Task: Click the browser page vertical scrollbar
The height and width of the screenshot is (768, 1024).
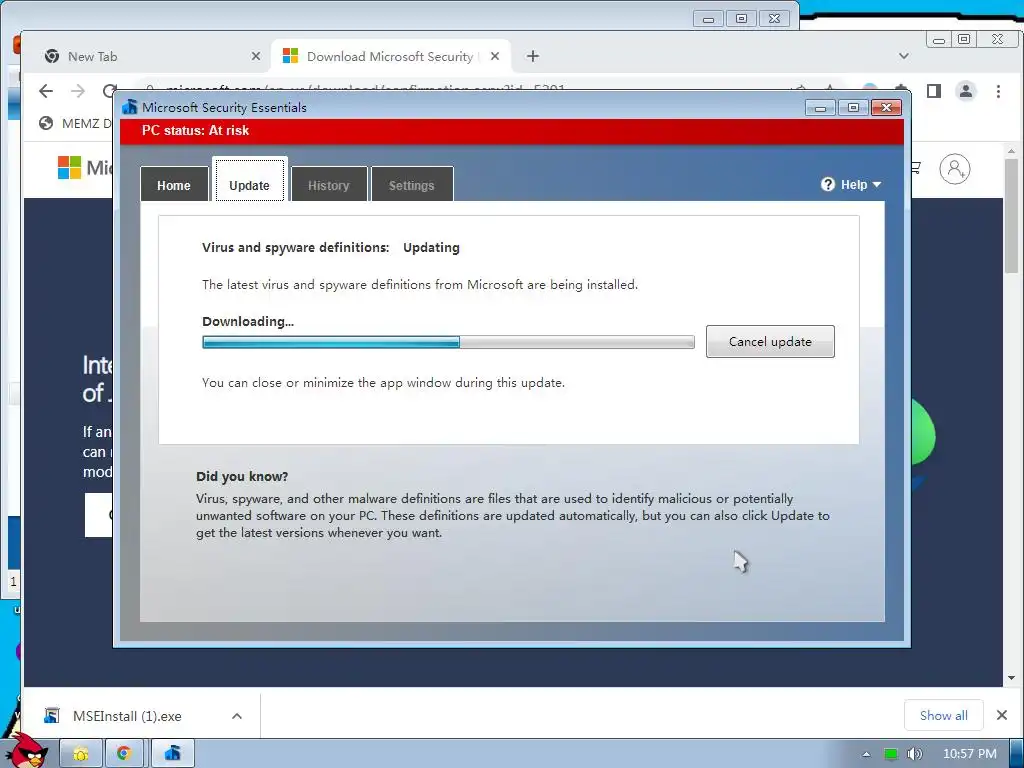Action: [x=1011, y=216]
